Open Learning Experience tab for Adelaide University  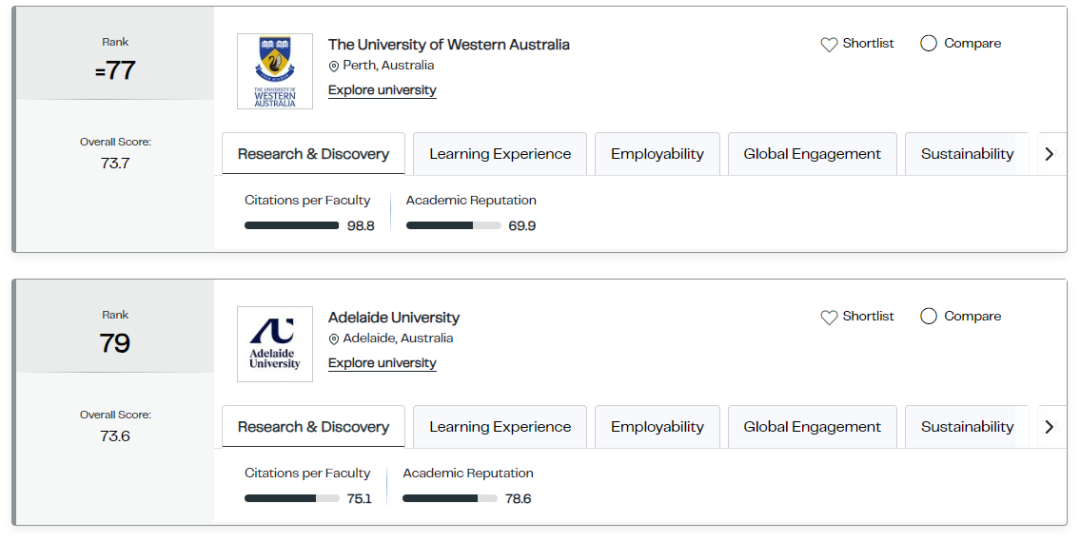500,427
